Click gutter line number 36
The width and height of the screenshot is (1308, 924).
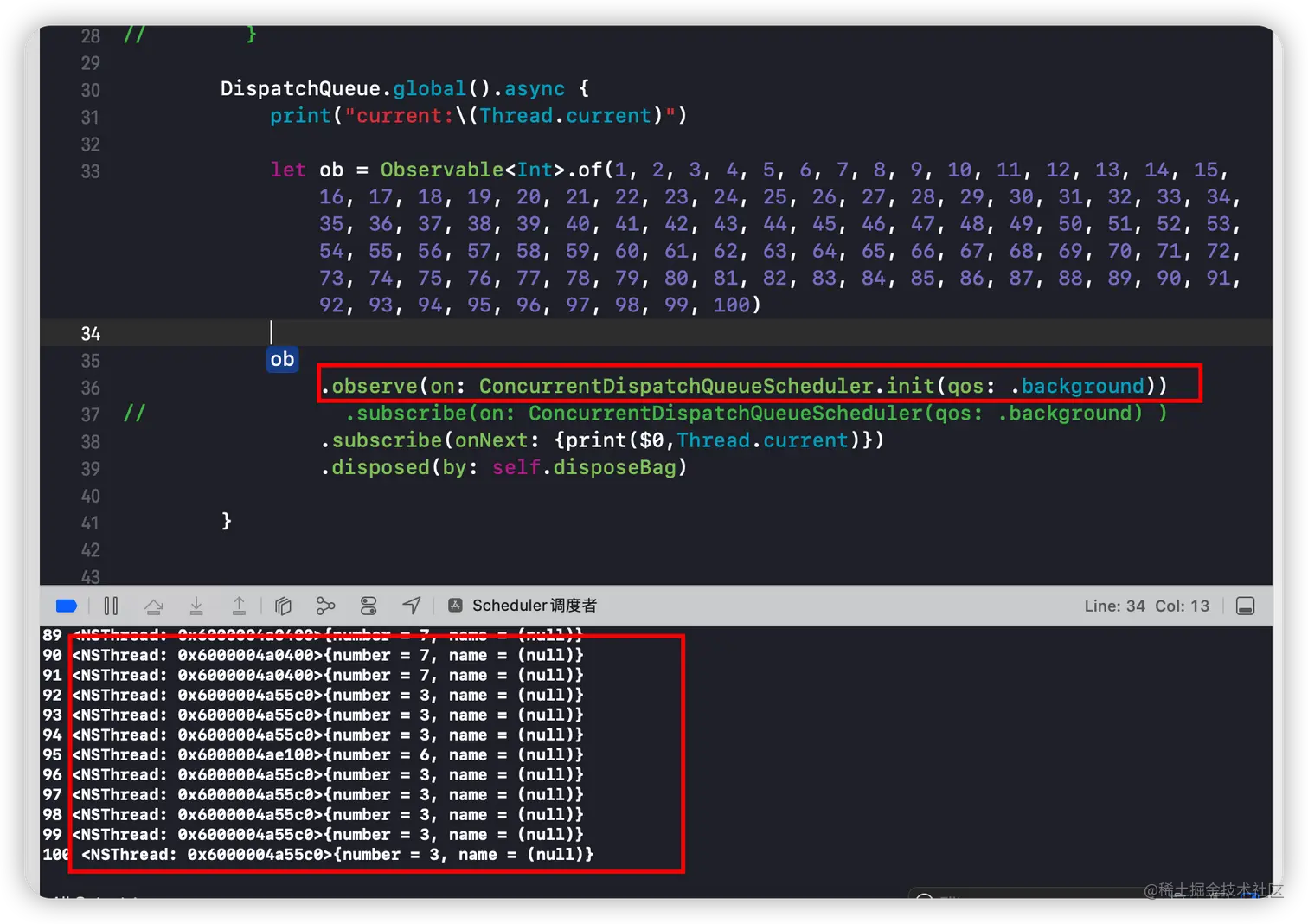(90, 388)
